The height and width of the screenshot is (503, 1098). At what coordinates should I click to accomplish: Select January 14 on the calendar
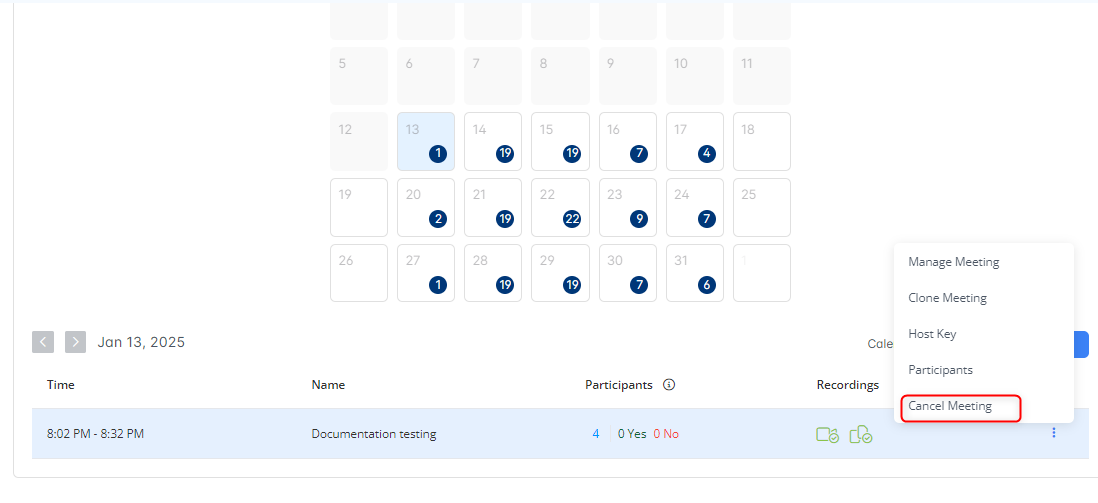click(492, 141)
